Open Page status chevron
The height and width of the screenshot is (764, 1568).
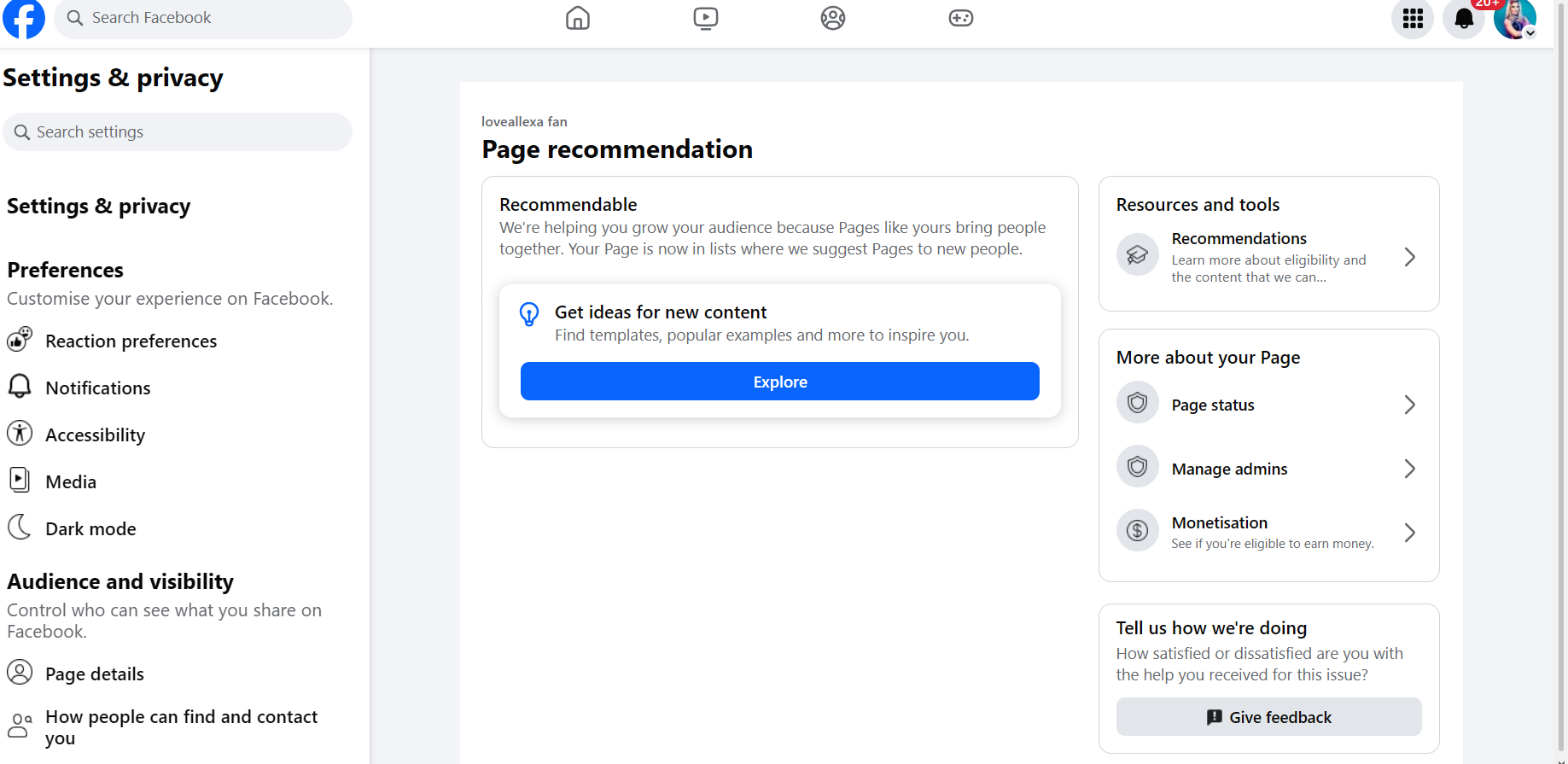tap(1410, 405)
